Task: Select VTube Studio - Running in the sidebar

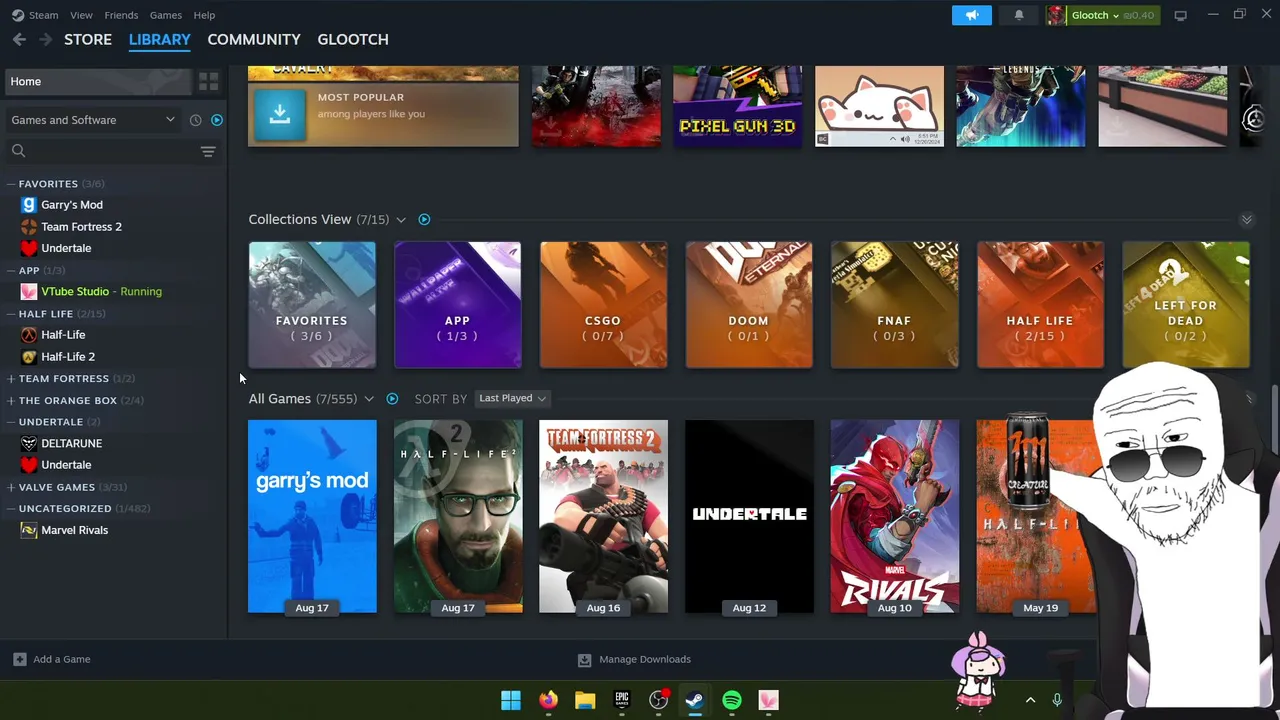Action: [91, 292]
